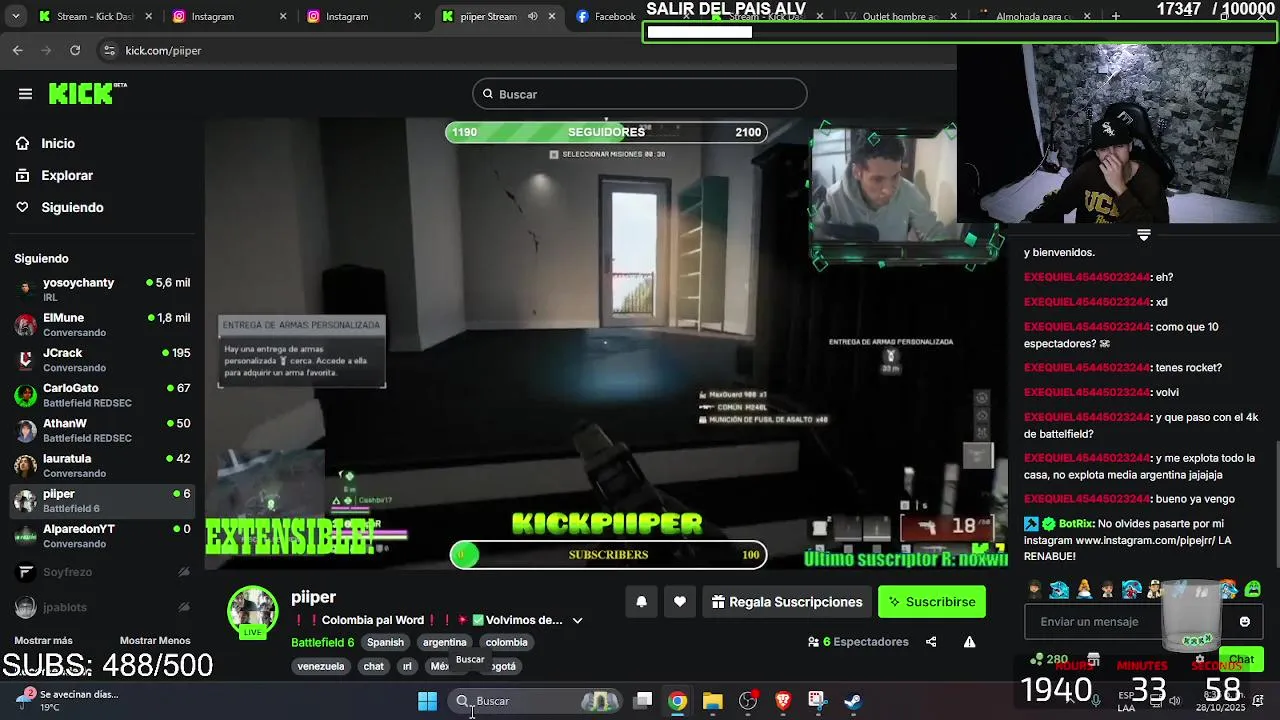Open AlparedonYT channel in following list
The image size is (1280, 720).
pos(102,535)
